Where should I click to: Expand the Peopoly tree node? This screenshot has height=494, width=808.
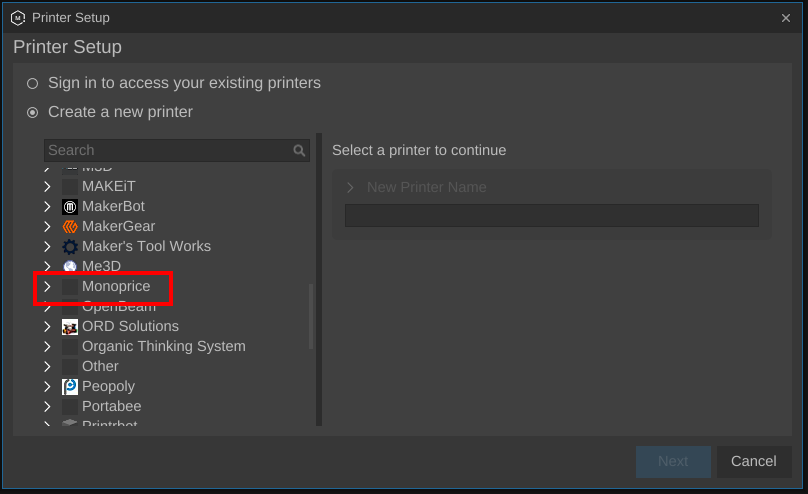pyautogui.click(x=47, y=386)
